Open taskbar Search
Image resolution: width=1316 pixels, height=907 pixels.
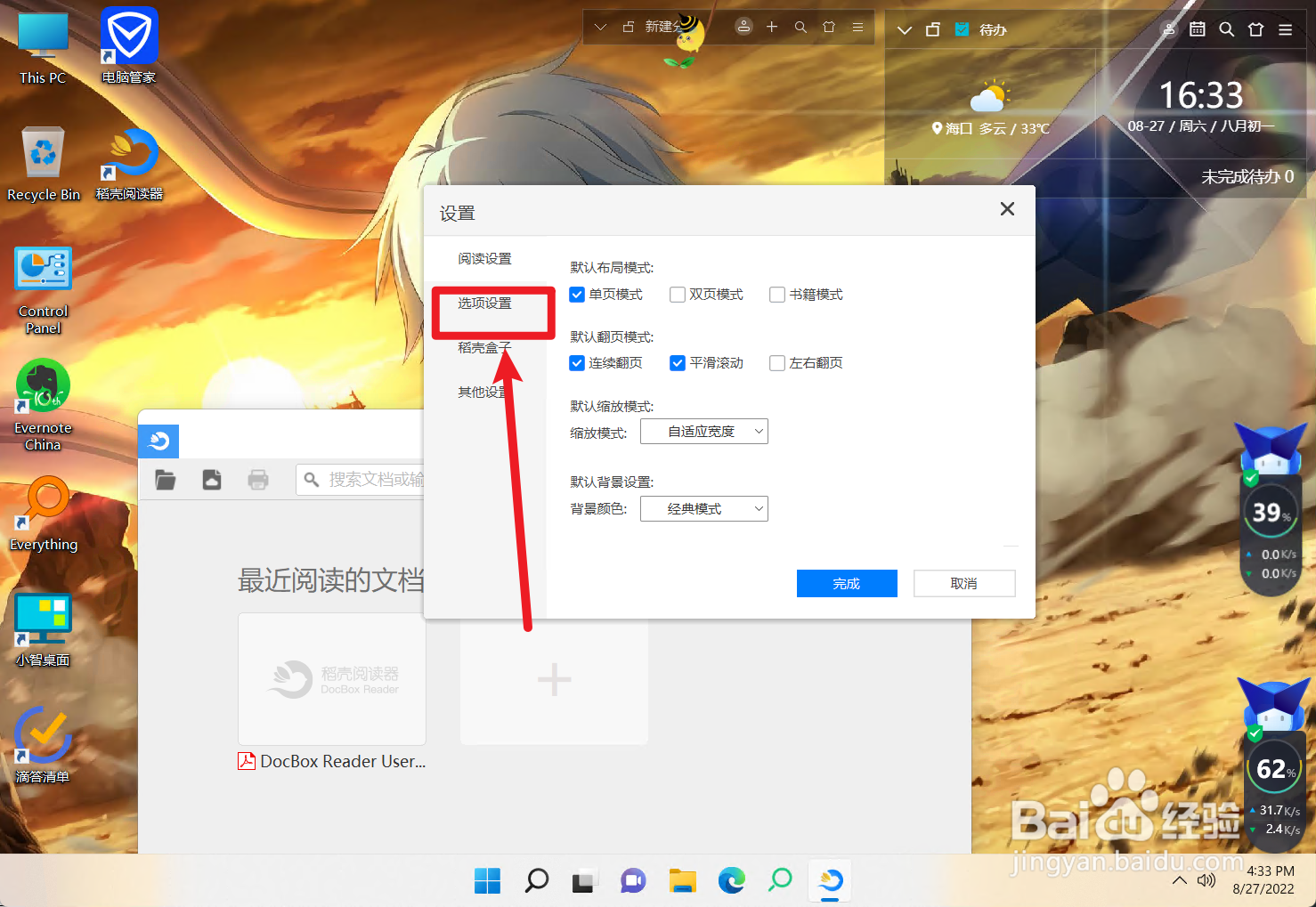point(536,881)
